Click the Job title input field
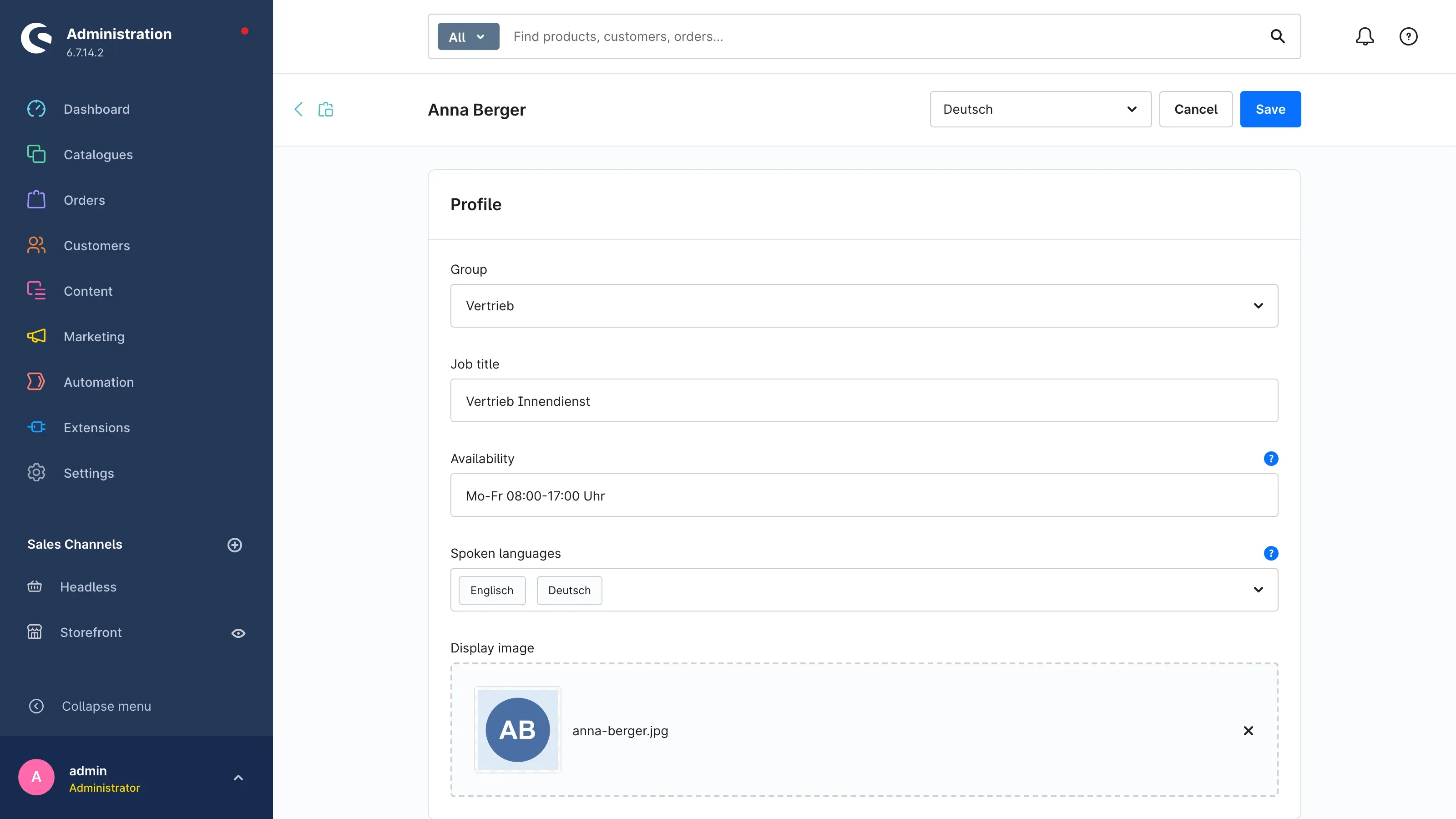1456x819 pixels. pyautogui.click(x=864, y=401)
